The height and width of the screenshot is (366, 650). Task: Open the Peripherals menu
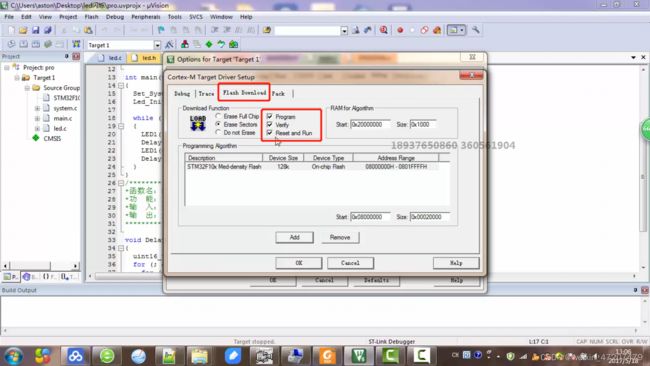pos(146,17)
